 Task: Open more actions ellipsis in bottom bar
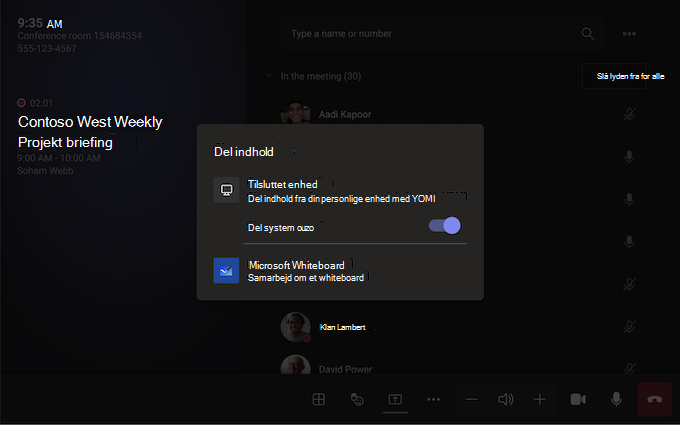[x=433, y=399]
